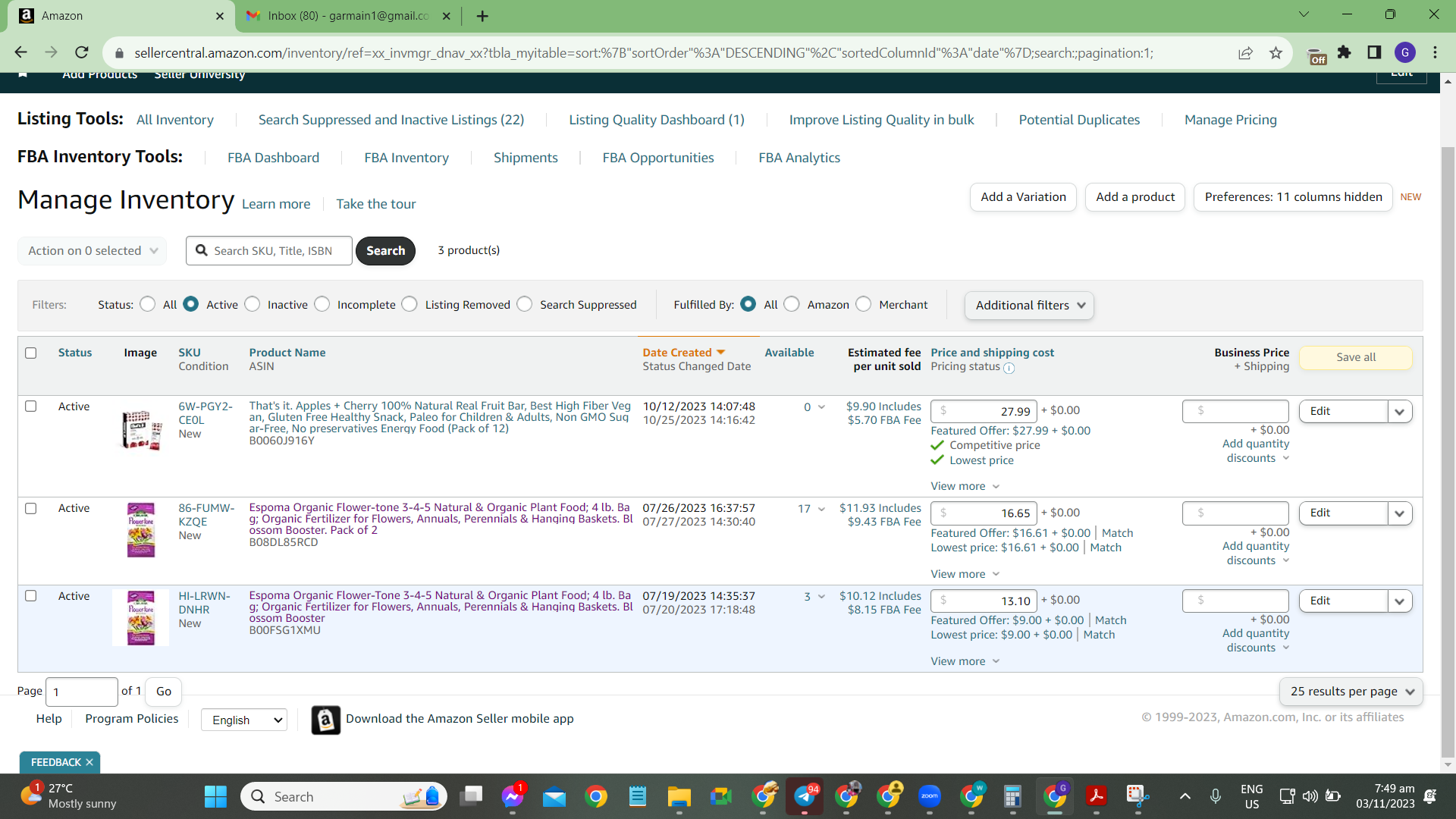Viewport: 1456px width, 819px height.
Task: Click the price field showing 16.65
Action: pos(983,513)
